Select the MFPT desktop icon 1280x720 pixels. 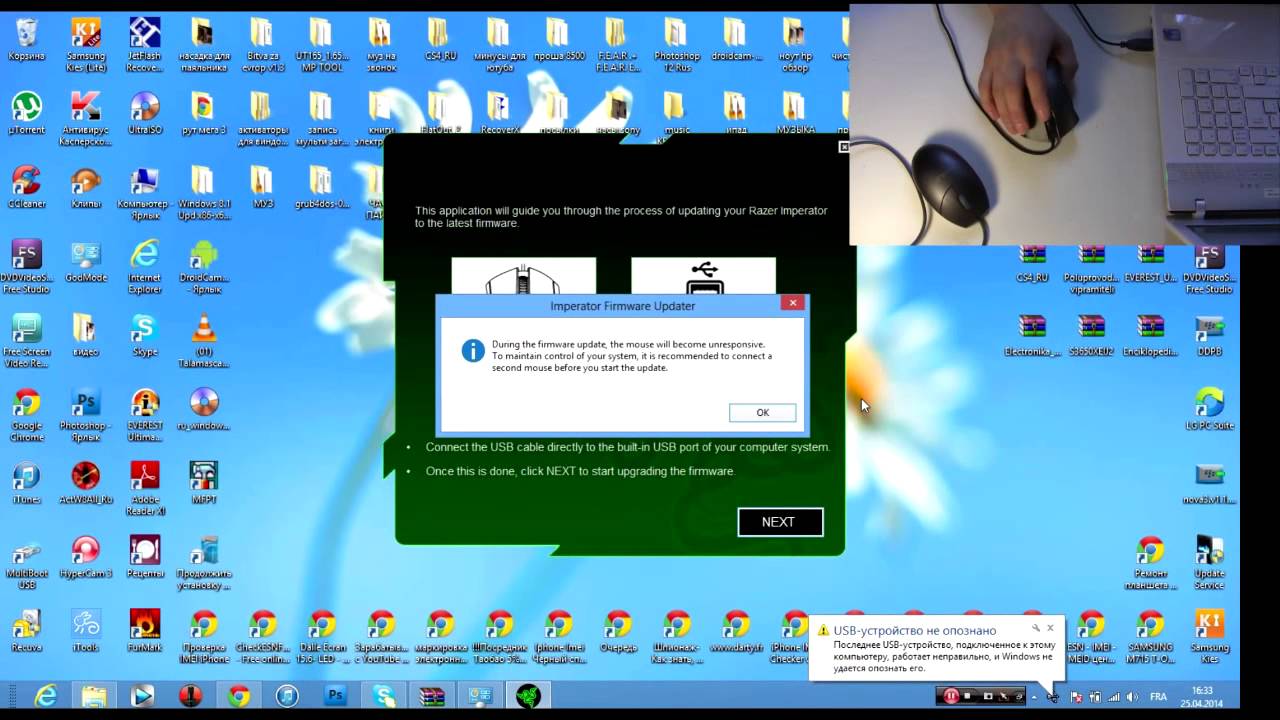pos(204,483)
